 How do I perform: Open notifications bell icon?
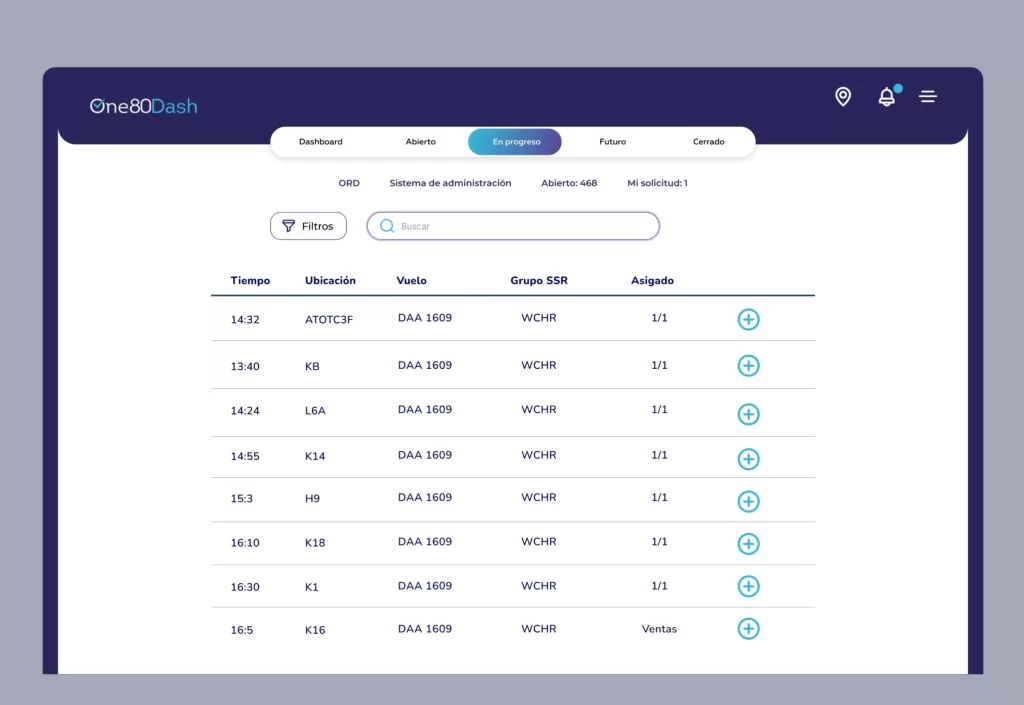coord(887,97)
